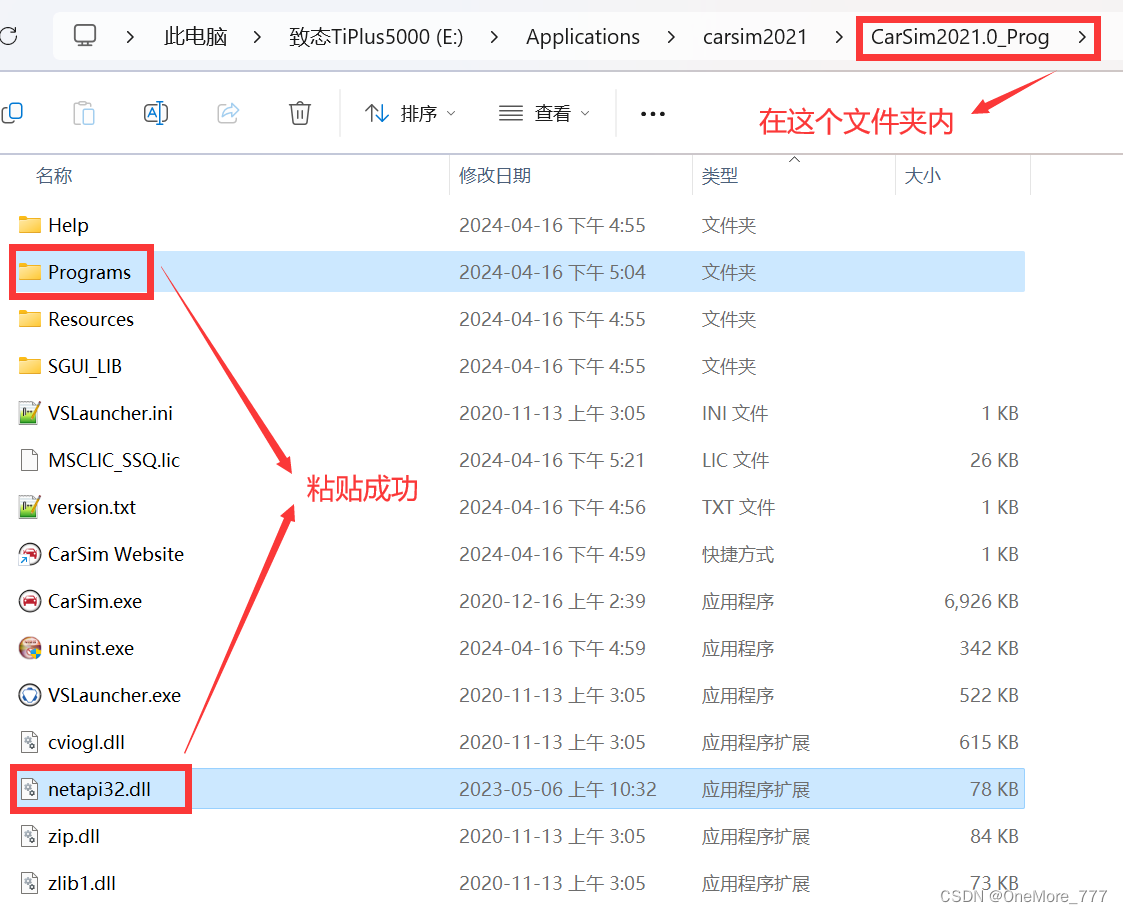The image size is (1123, 914).
Task: Click the refresh icon beside the address bar
Action: pos(8,36)
